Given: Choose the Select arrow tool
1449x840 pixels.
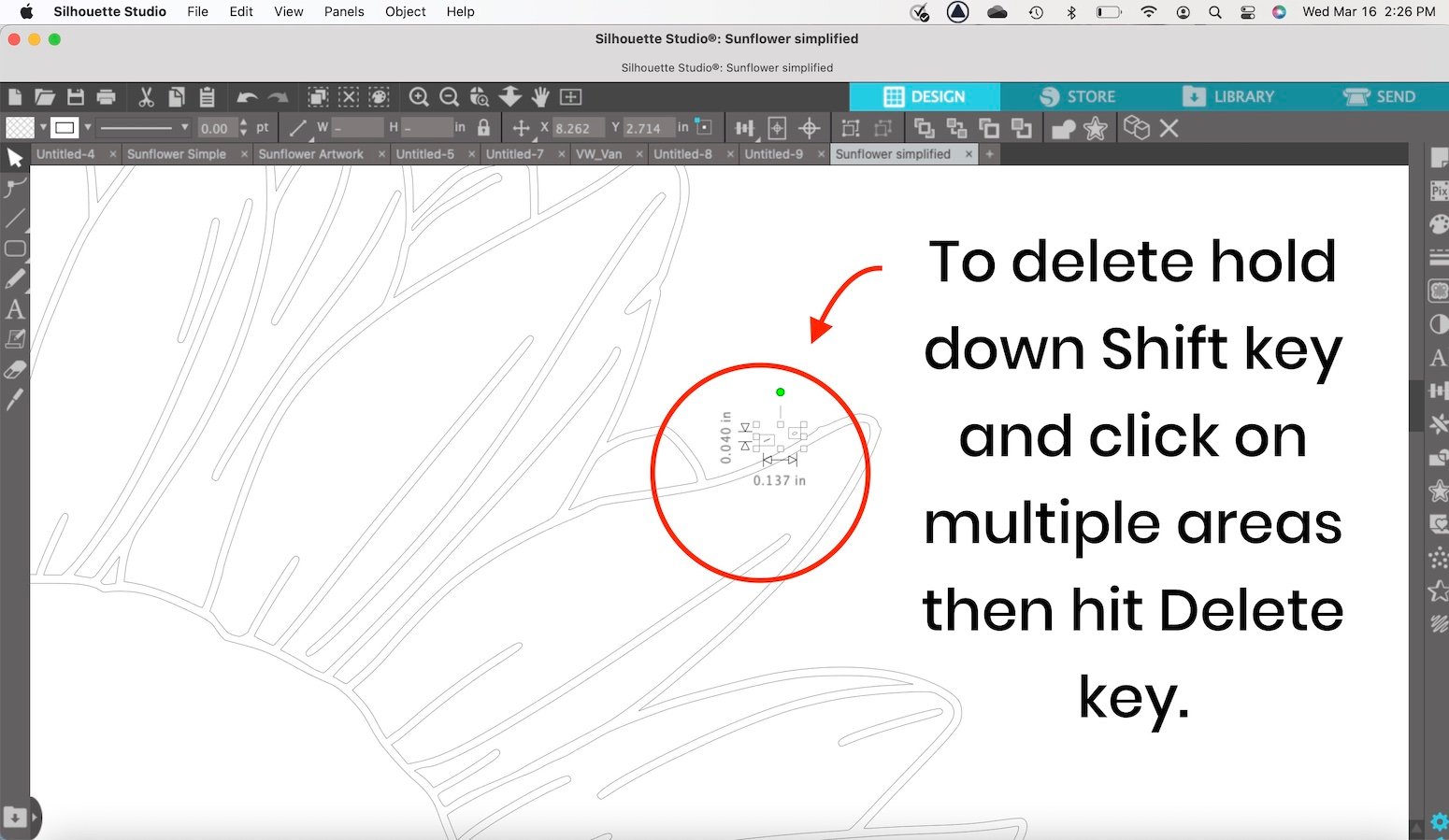Looking at the screenshot, I should [15, 157].
